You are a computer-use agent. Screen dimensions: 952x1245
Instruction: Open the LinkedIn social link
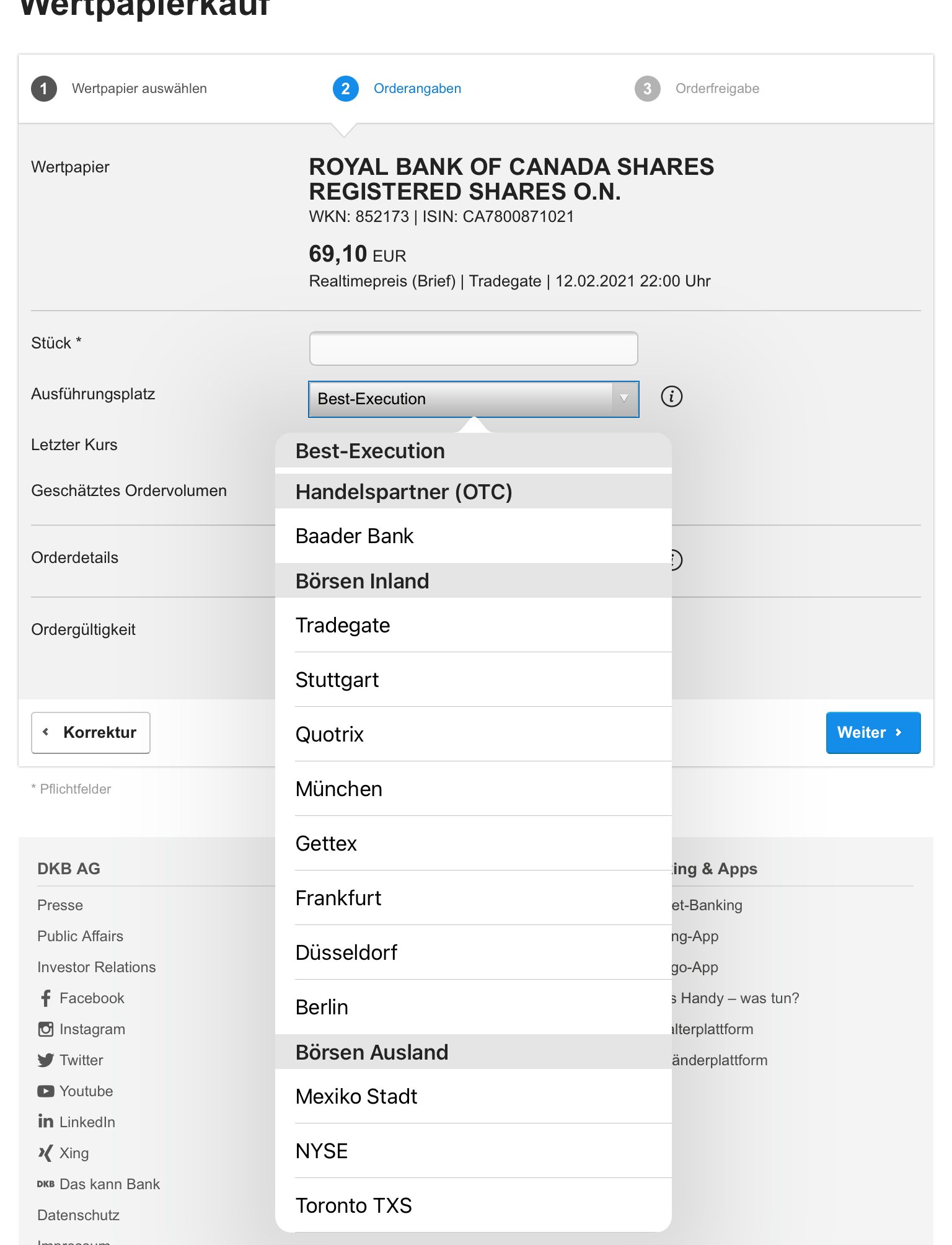87,1122
